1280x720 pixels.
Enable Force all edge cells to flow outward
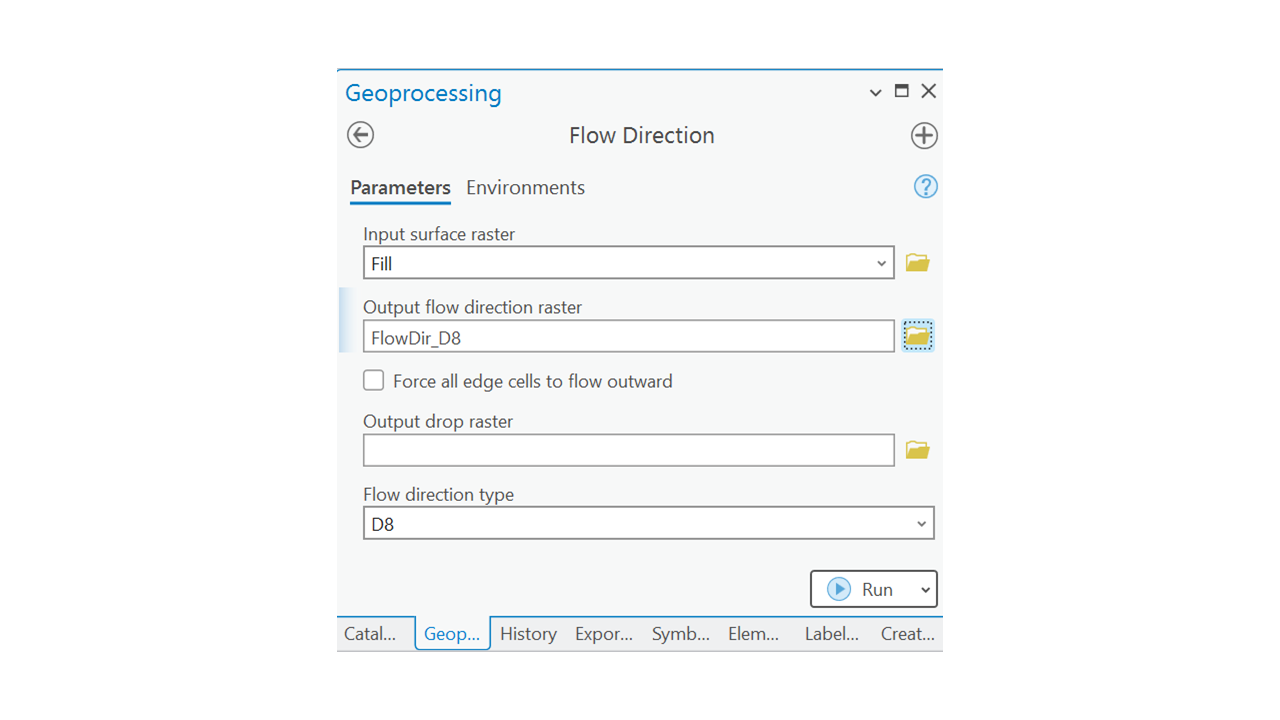coord(374,381)
